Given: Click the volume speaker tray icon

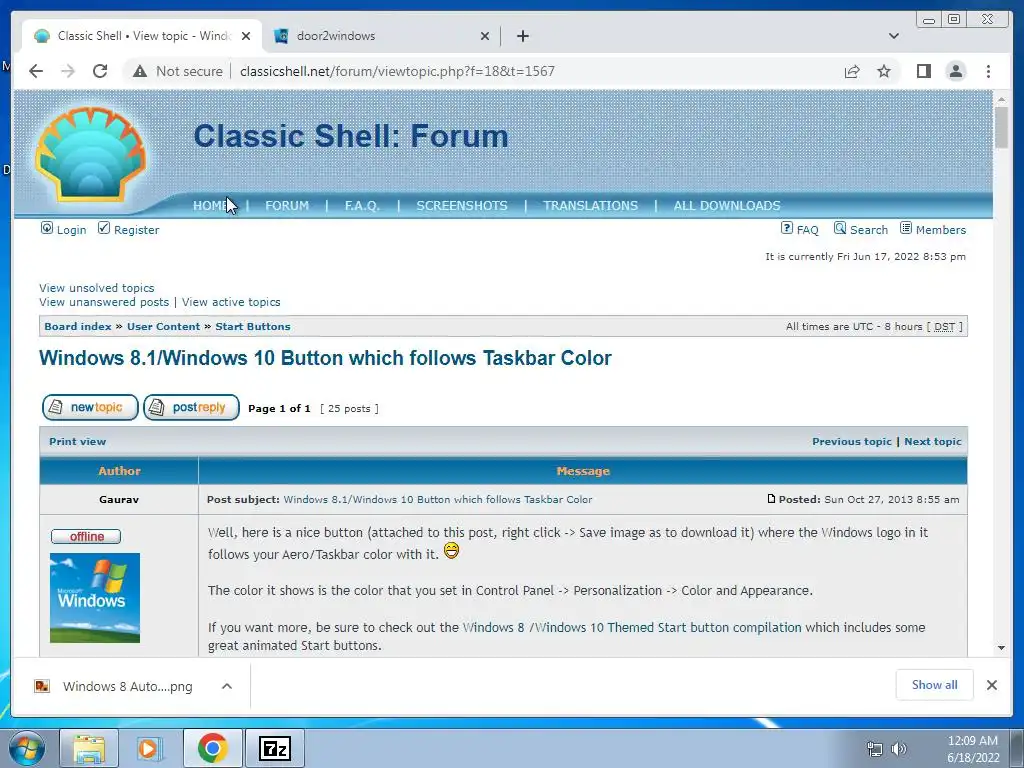Looking at the screenshot, I should pyautogui.click(x=899, y=749).
